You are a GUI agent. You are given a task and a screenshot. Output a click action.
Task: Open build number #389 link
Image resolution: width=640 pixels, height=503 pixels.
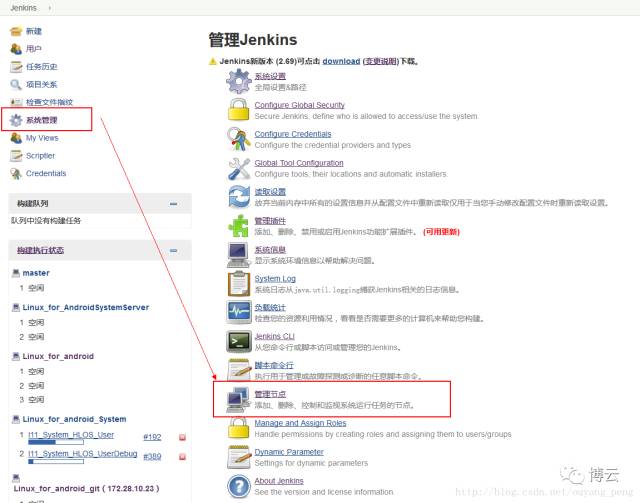pos(152,456)
